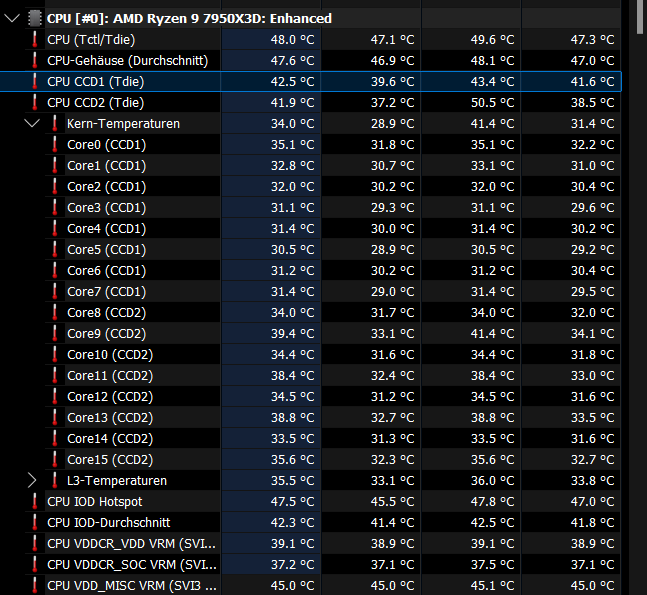This screenshot has height=595, width=647.
Task: Select the Core5 (CCD1) row
Action: [310, 250]
